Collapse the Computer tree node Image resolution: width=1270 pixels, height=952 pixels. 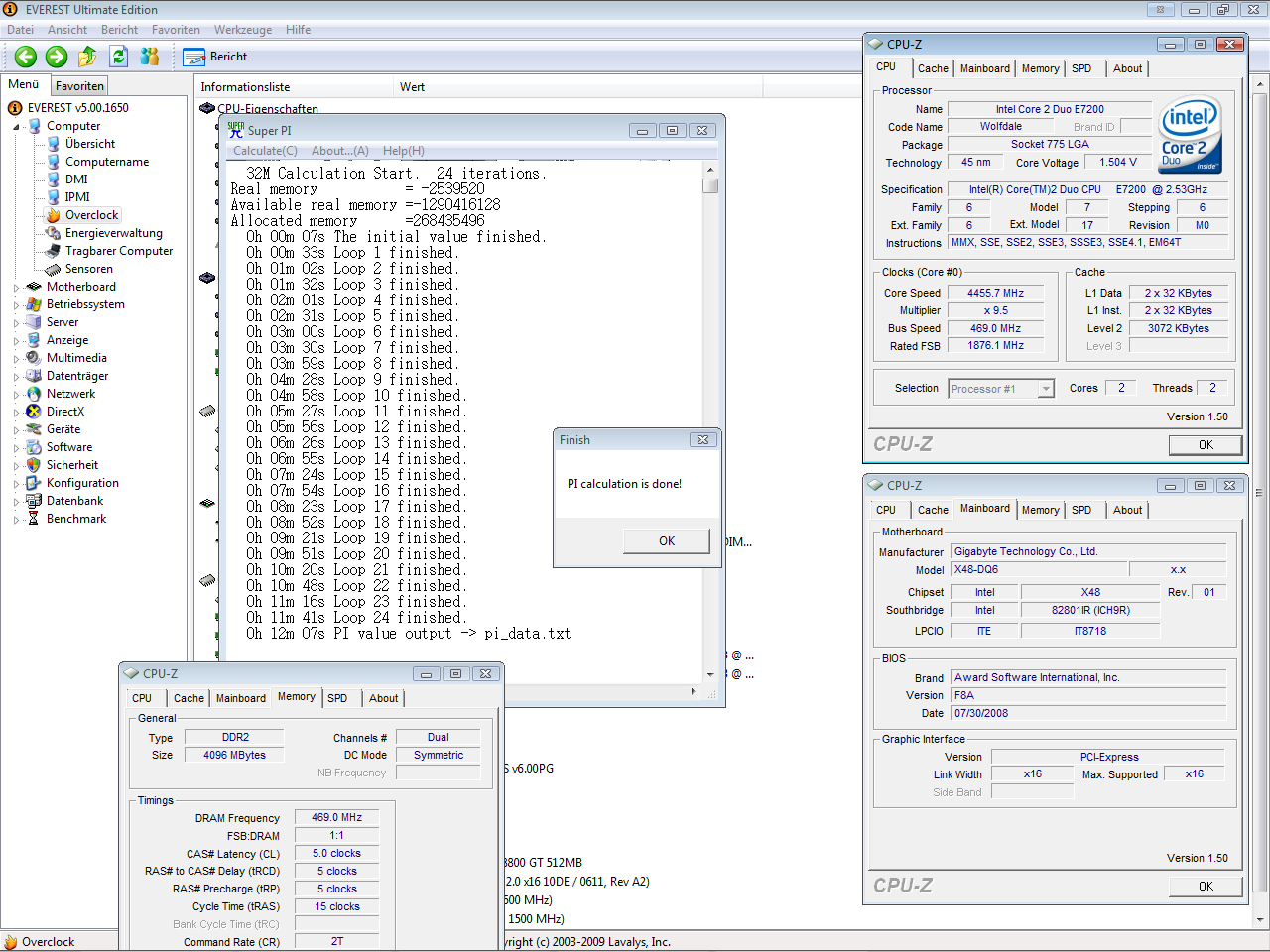coord(16,127)
